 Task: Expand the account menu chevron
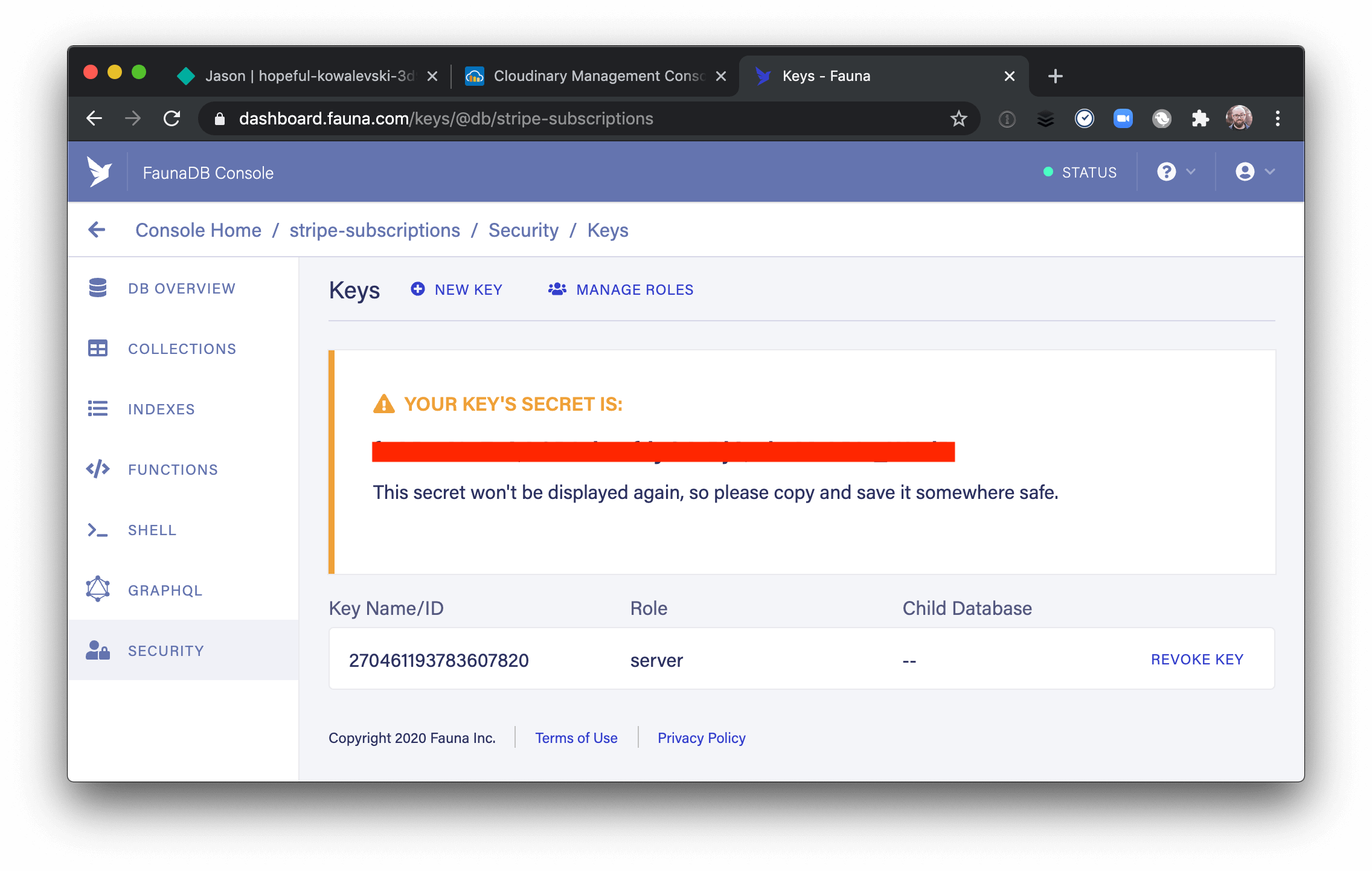coord(1269,172)
